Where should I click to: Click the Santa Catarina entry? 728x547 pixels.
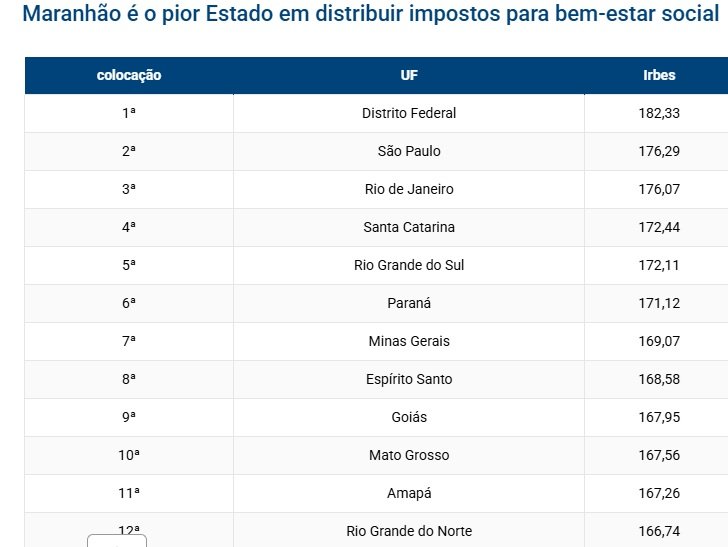(x=409, y=228)
